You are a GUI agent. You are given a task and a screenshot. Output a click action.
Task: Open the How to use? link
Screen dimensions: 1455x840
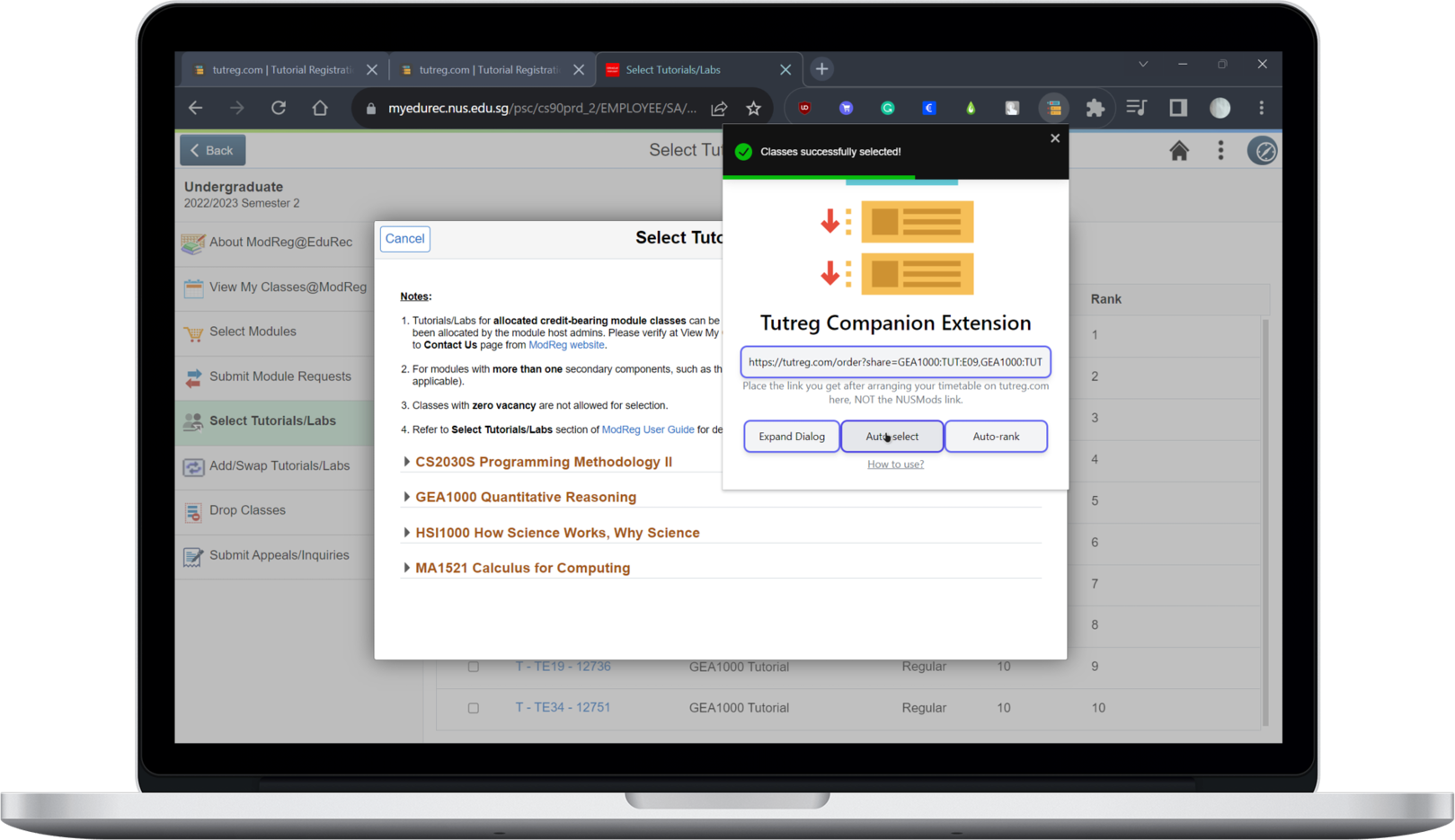[895, 464]
